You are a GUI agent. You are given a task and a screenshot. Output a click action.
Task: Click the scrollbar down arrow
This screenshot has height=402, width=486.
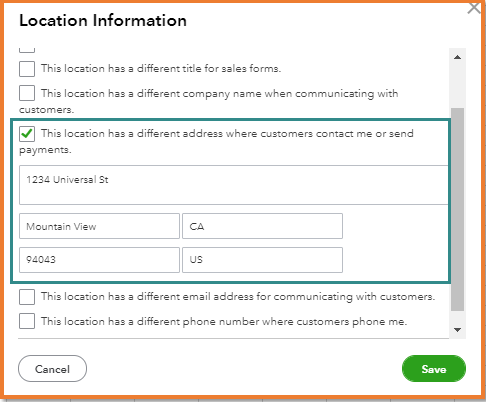457,330
